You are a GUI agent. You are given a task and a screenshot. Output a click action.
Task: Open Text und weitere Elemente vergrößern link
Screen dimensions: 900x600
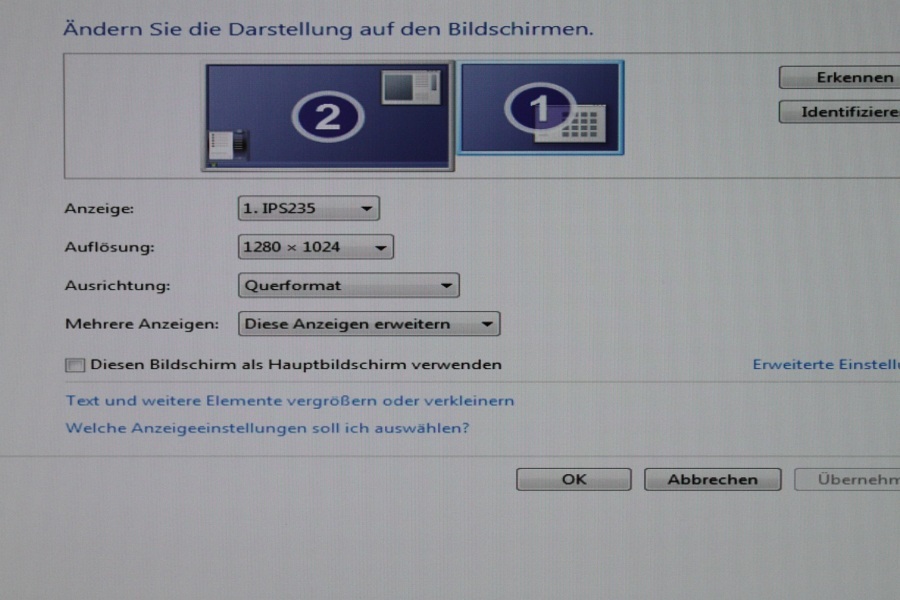(290, 401)
